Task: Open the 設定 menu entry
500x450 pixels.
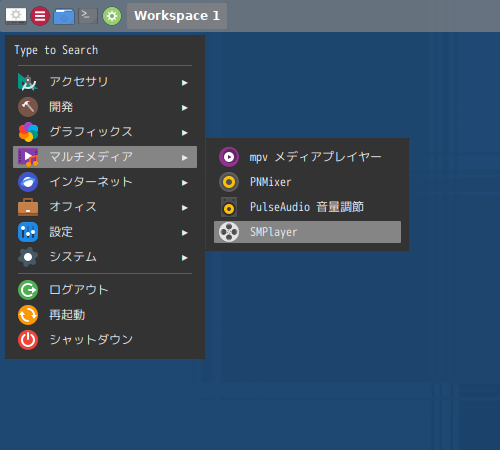Action: (x=105, y=232)
